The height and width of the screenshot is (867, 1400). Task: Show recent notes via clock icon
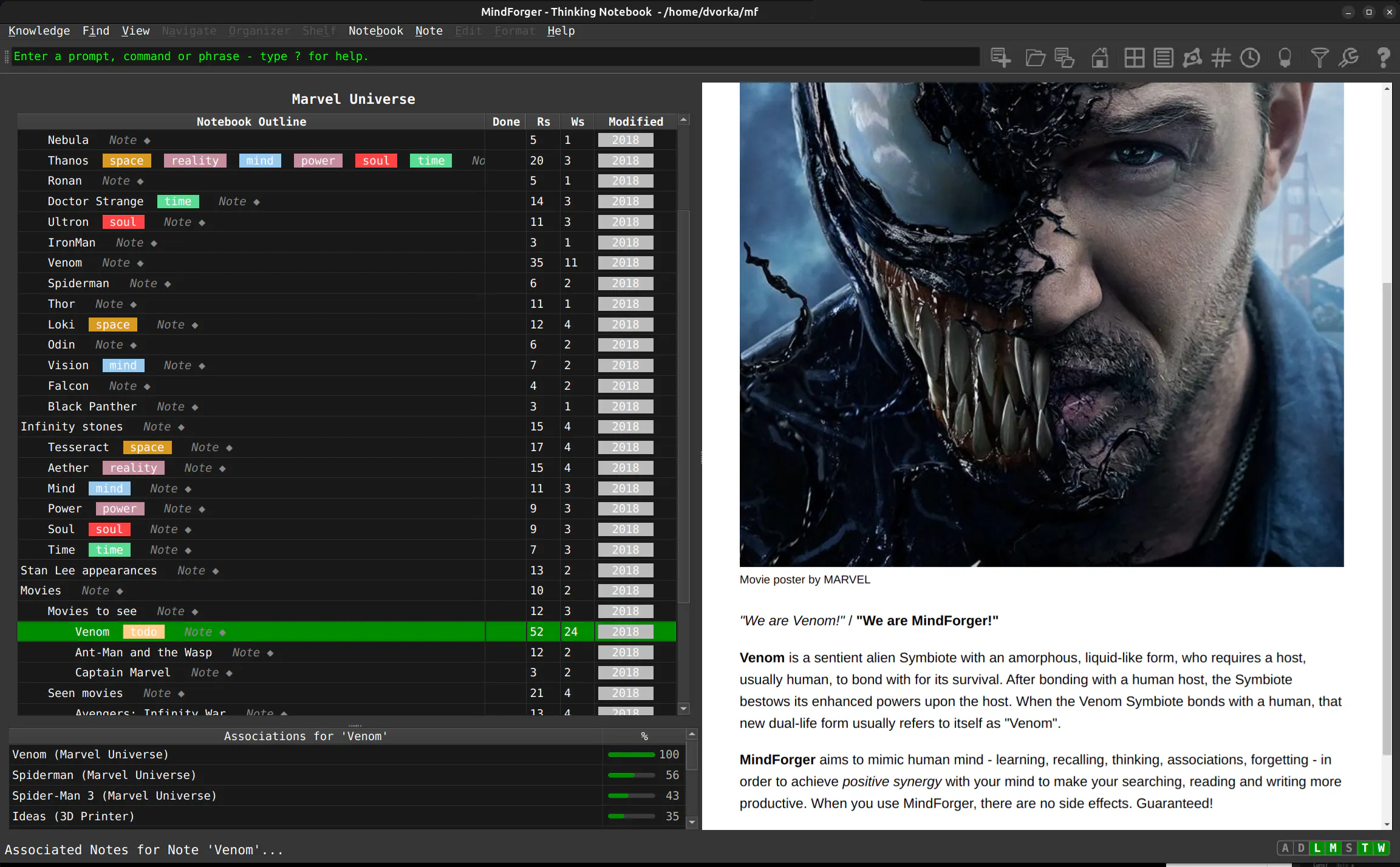point(1250,58)
